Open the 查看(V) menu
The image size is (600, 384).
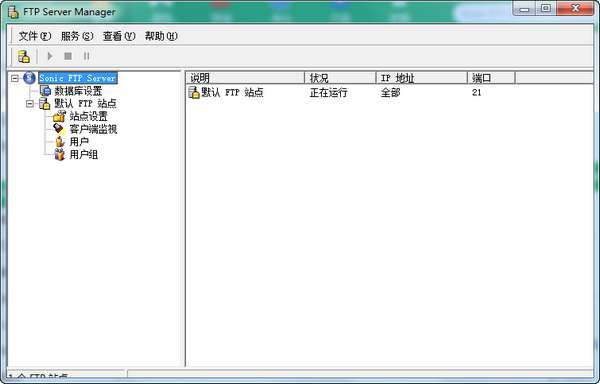(119, 36)
